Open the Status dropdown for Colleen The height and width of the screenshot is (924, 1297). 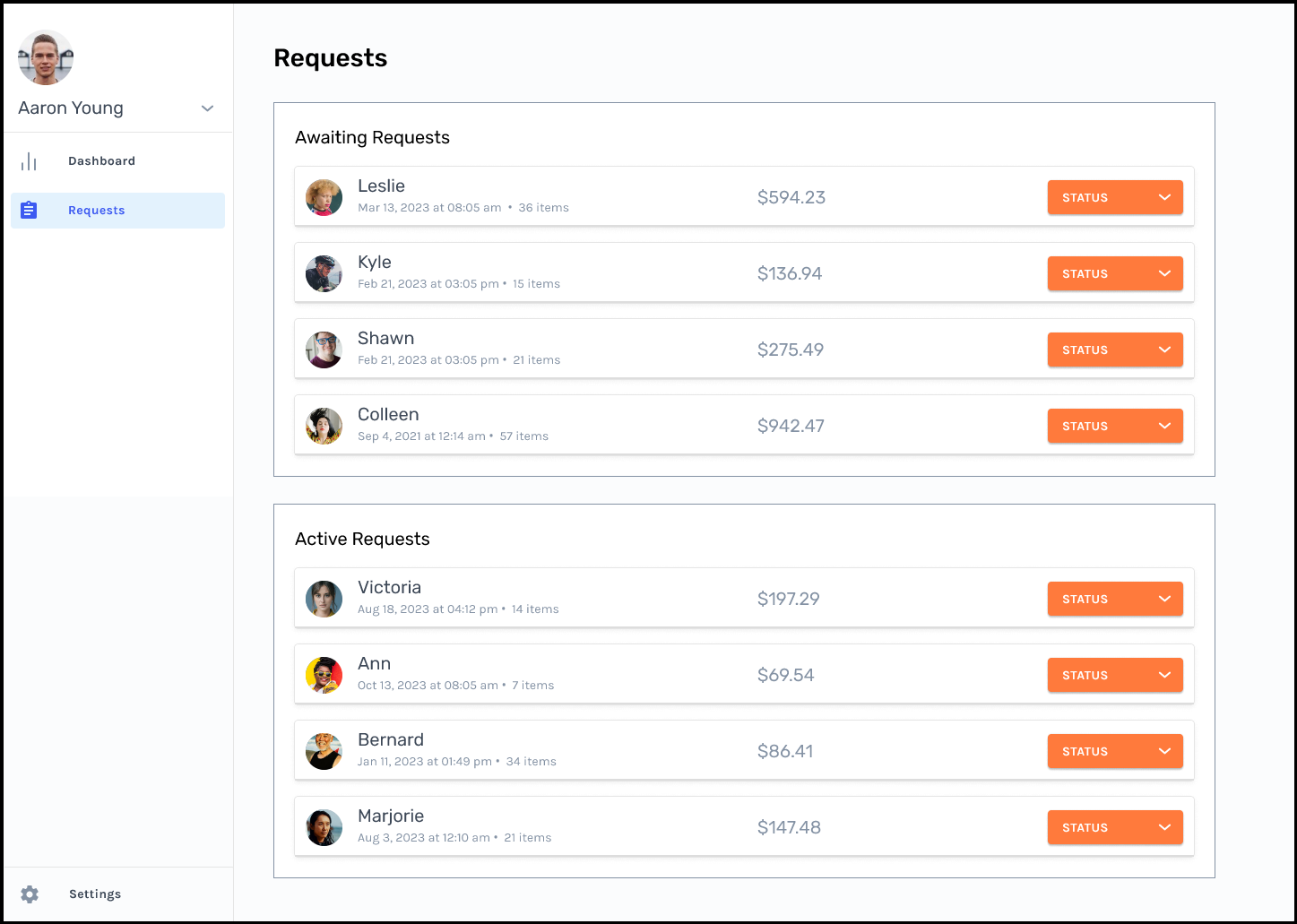1115,426
